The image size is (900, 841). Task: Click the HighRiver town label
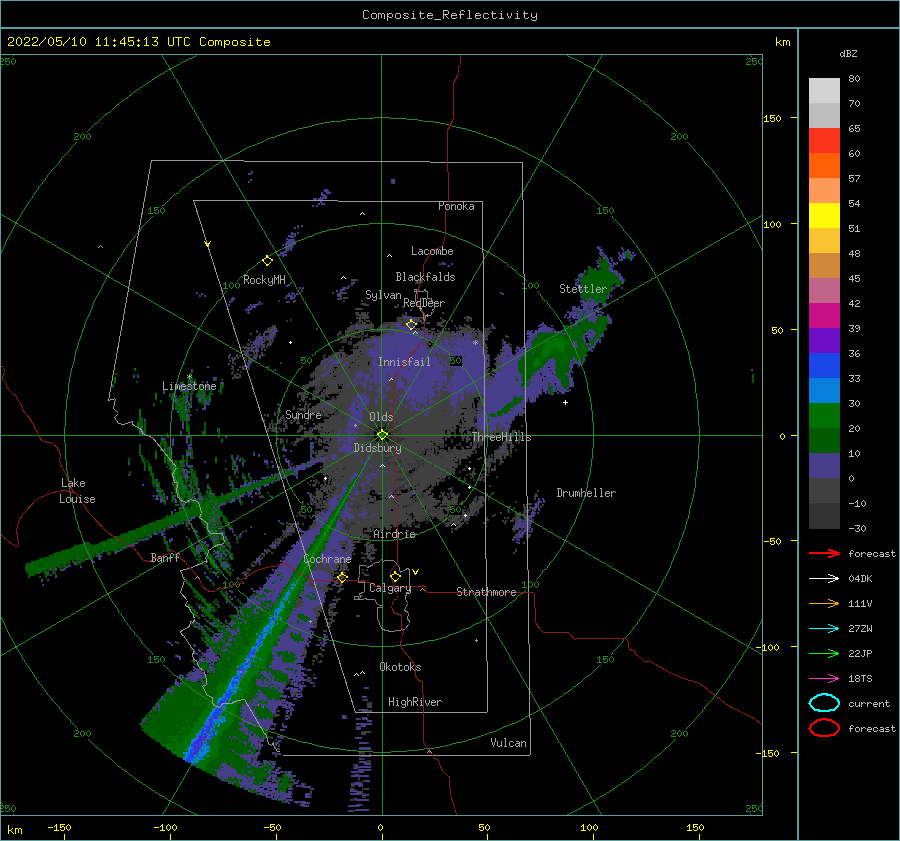coord(415,702)
